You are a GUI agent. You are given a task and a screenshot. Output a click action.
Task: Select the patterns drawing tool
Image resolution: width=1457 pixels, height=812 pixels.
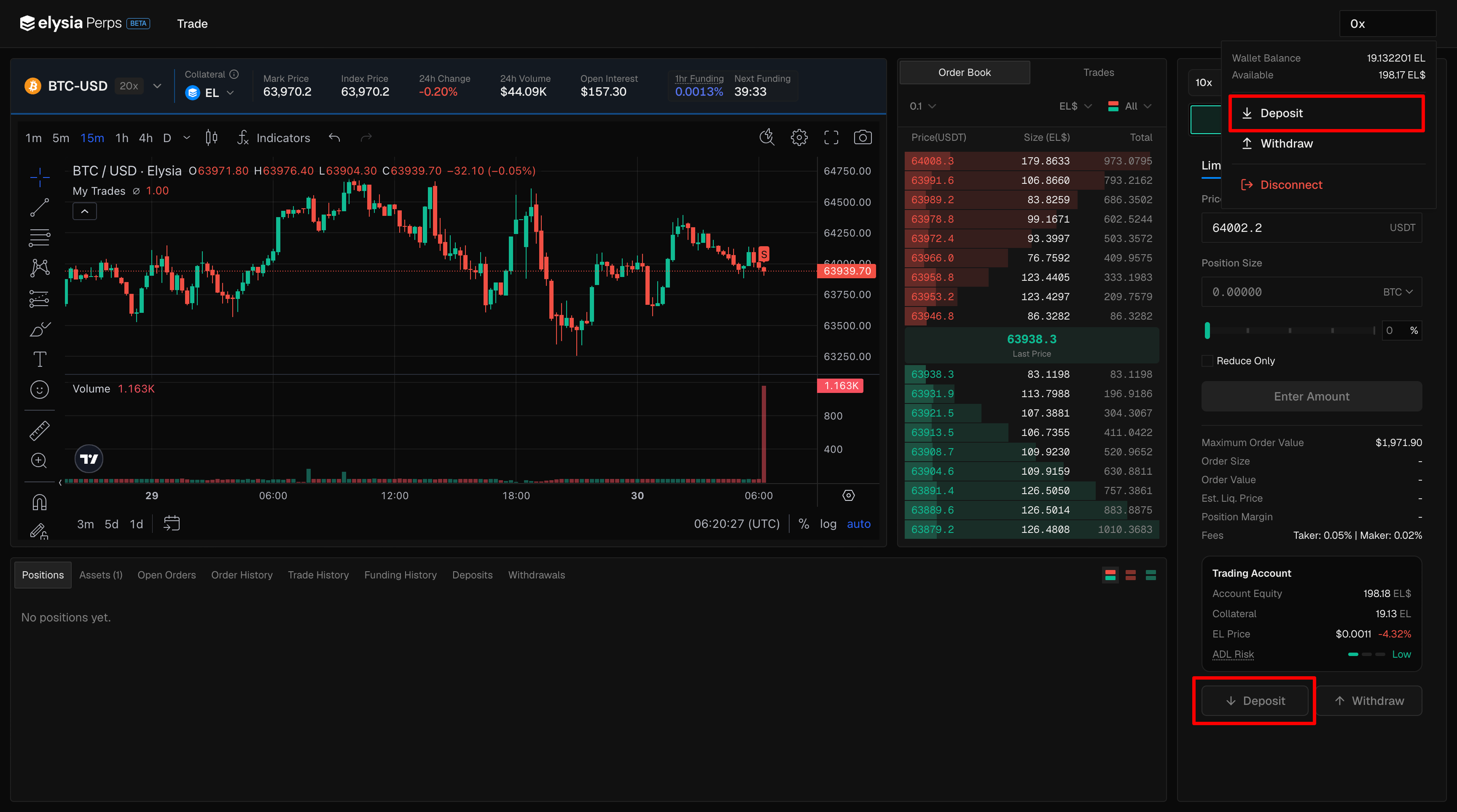point(40,267)
